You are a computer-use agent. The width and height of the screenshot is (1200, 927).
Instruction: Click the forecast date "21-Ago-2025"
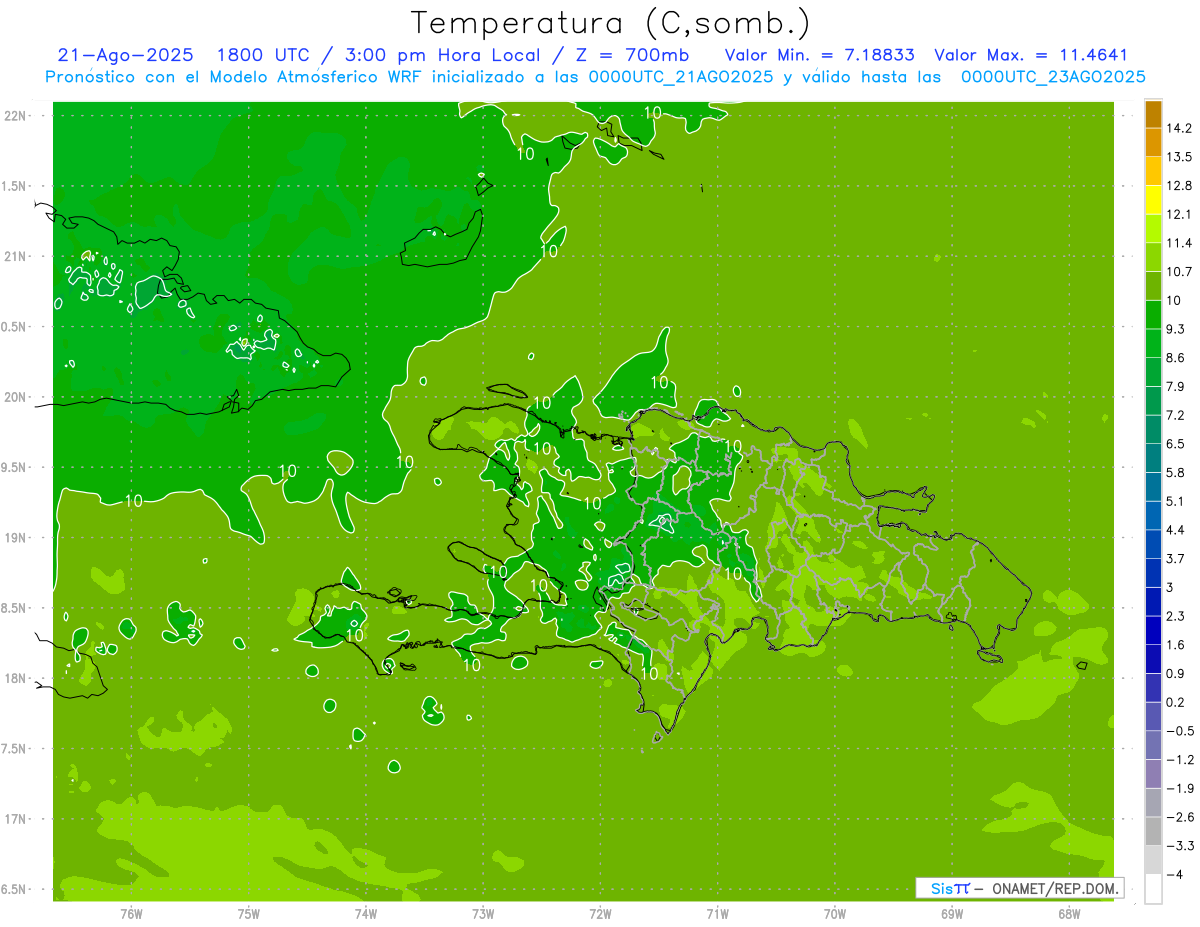pos(125,55)
